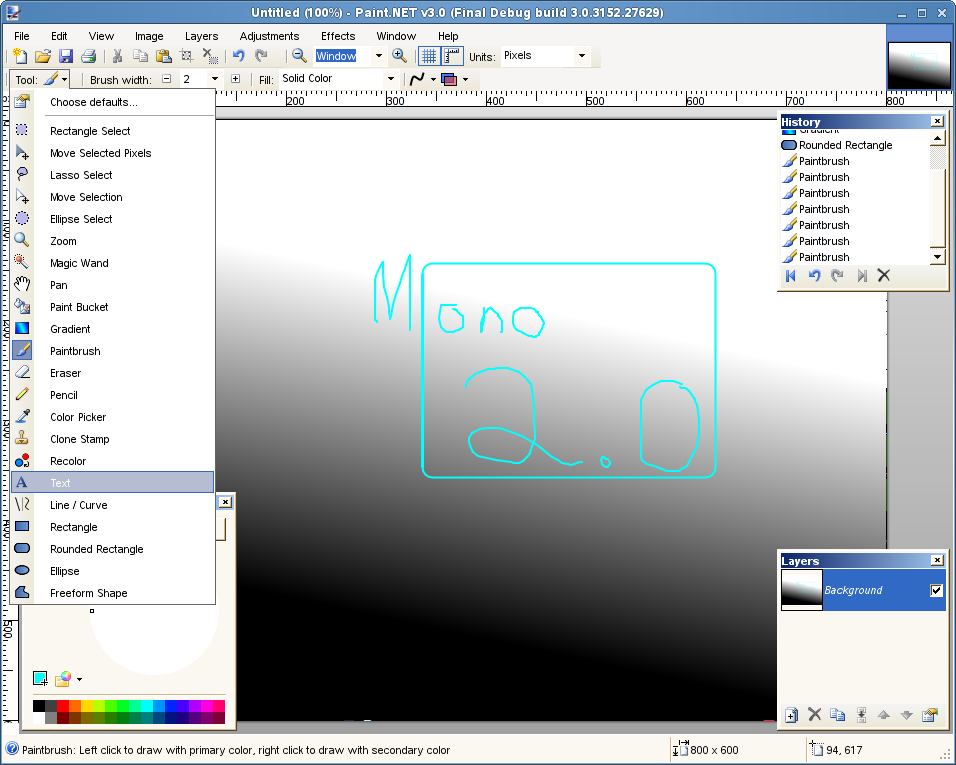956x765 pixels.
Task: Add a new layer icon
Action: coord(791,715)
